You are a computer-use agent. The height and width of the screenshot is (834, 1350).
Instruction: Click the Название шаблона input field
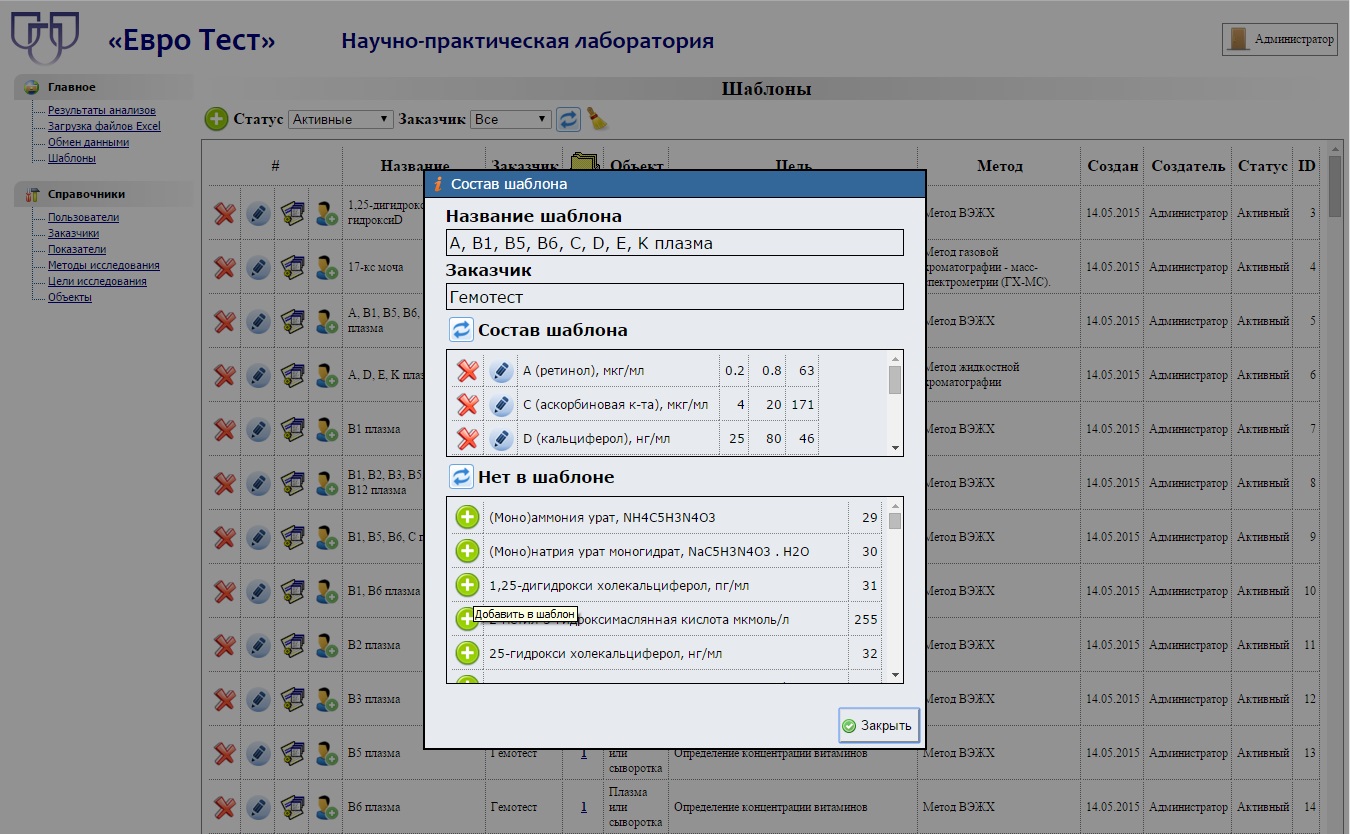[x=675, y=243]
